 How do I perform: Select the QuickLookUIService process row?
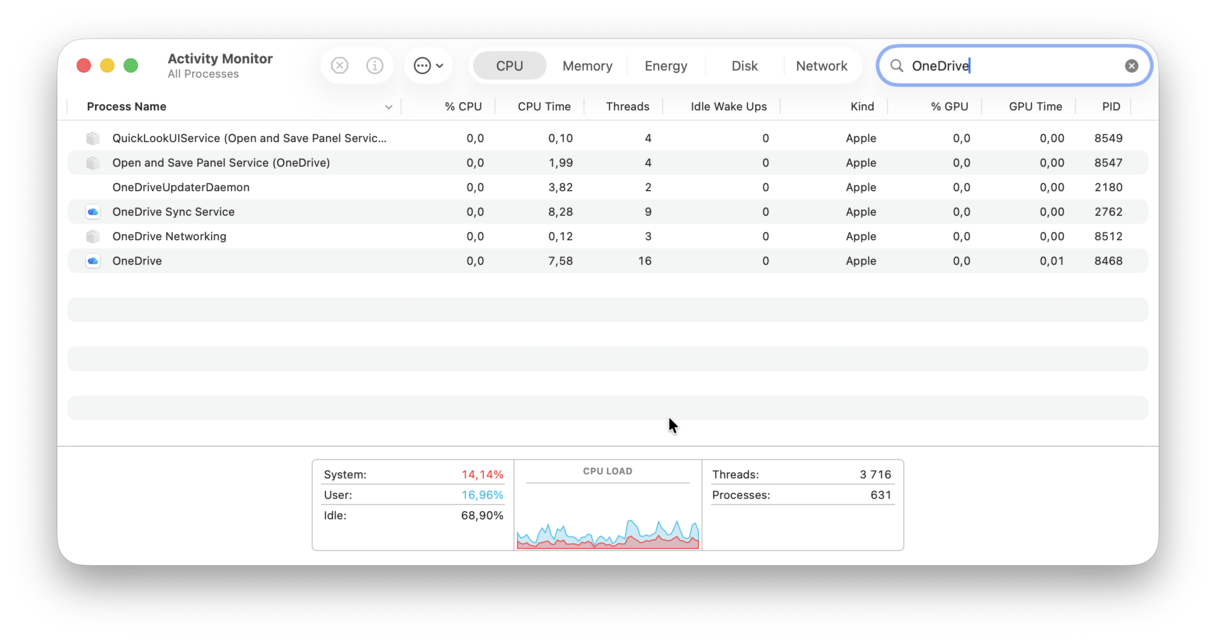coord(608,138)
